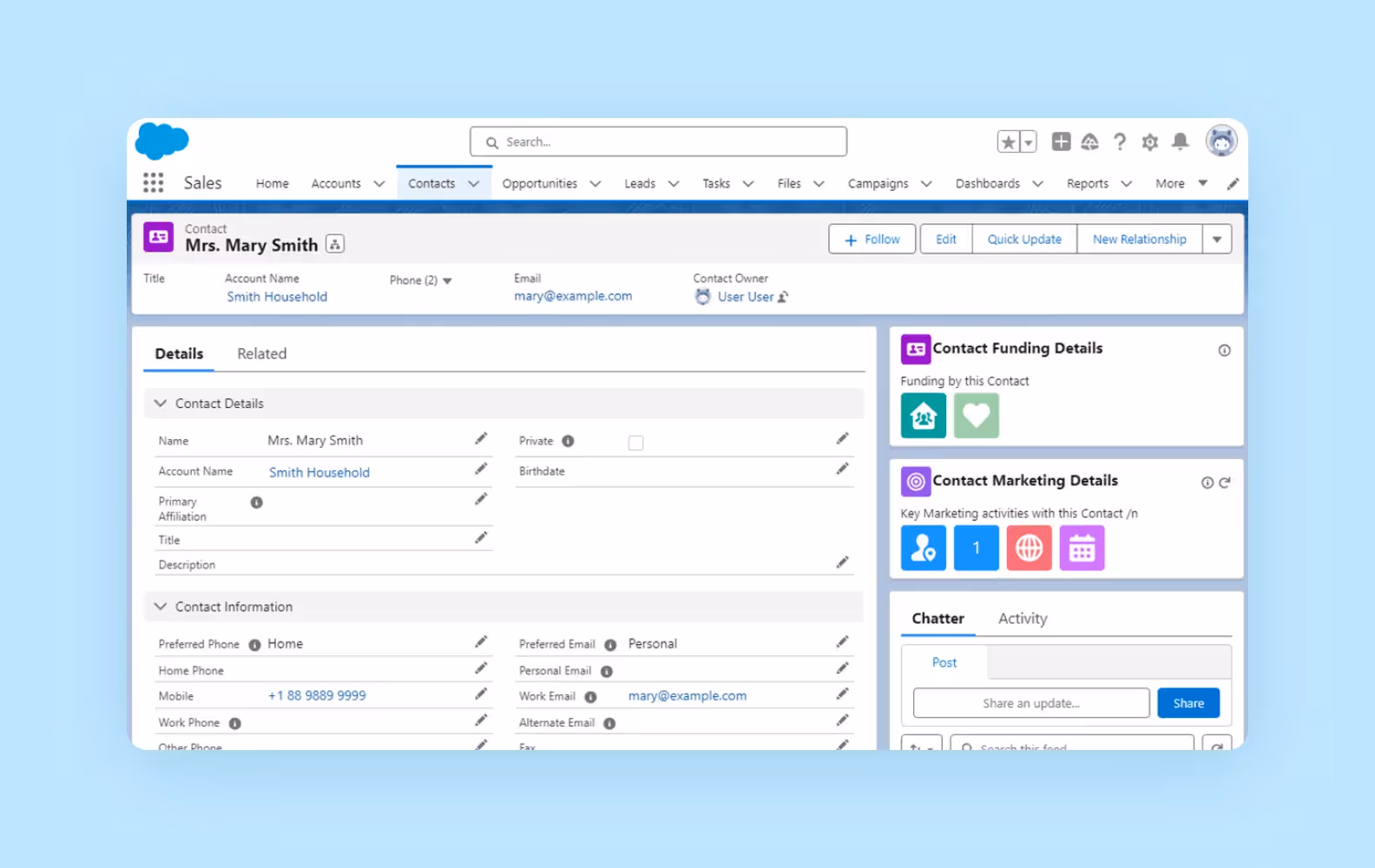Edit the Work Email field pencil

(842, 694)
